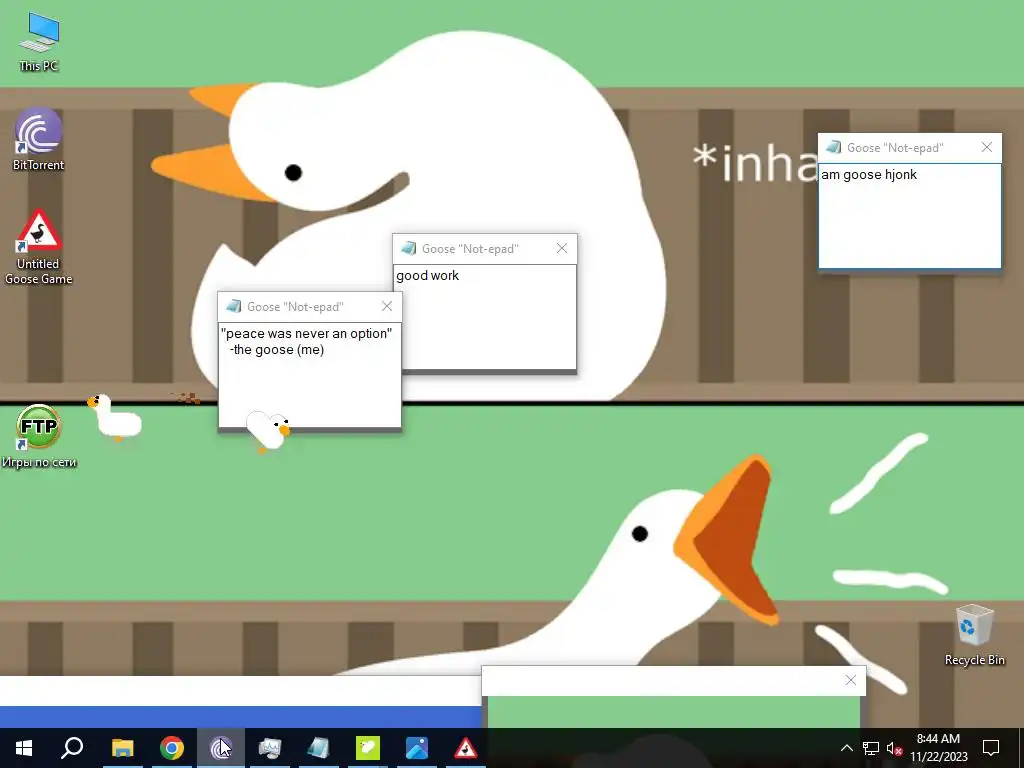Launch Google Chrome from the taskbar
This screenshot has height=768, width=1024.
(172, 748)
